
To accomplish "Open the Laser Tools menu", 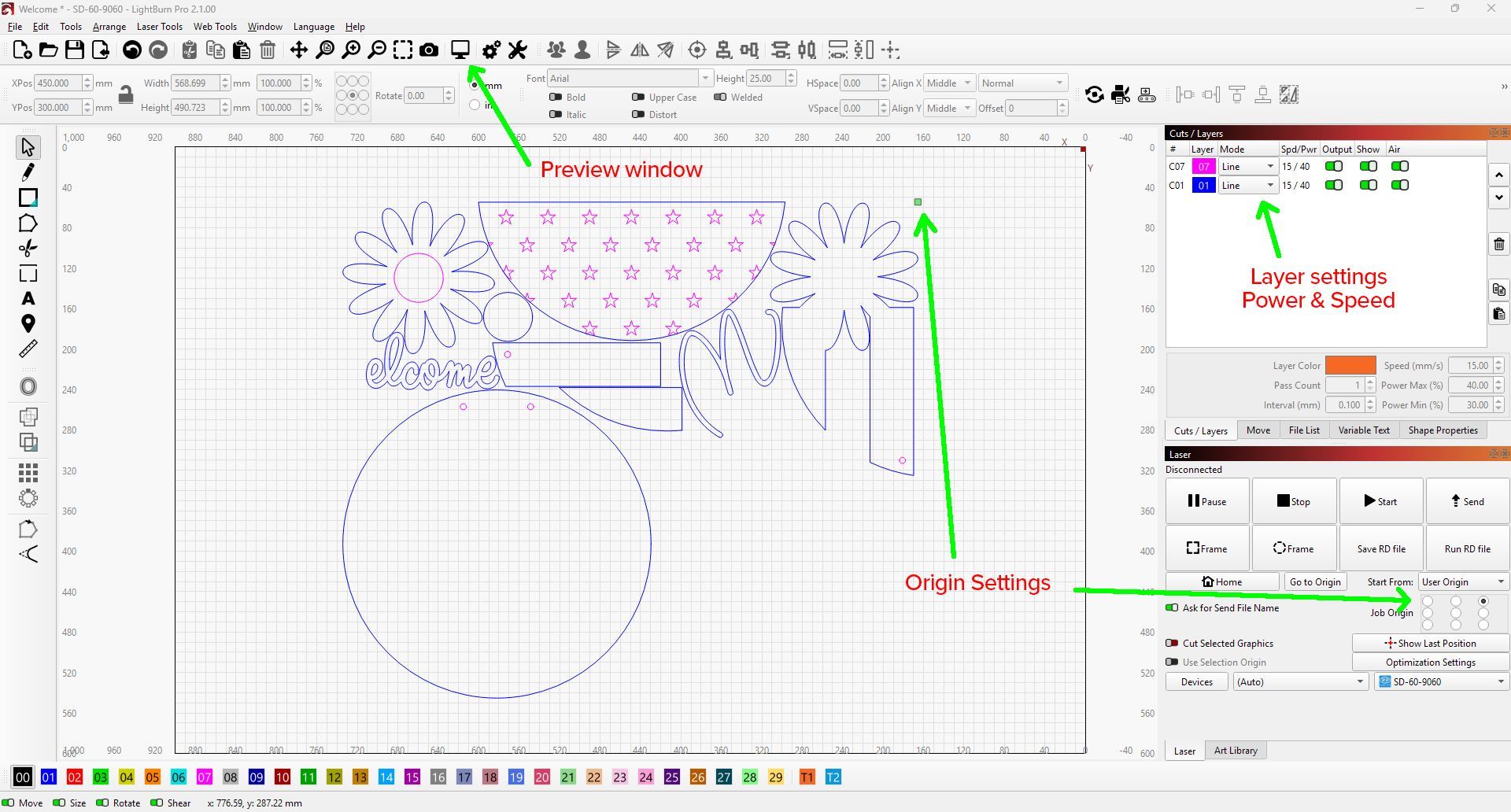I will point(159,26).
